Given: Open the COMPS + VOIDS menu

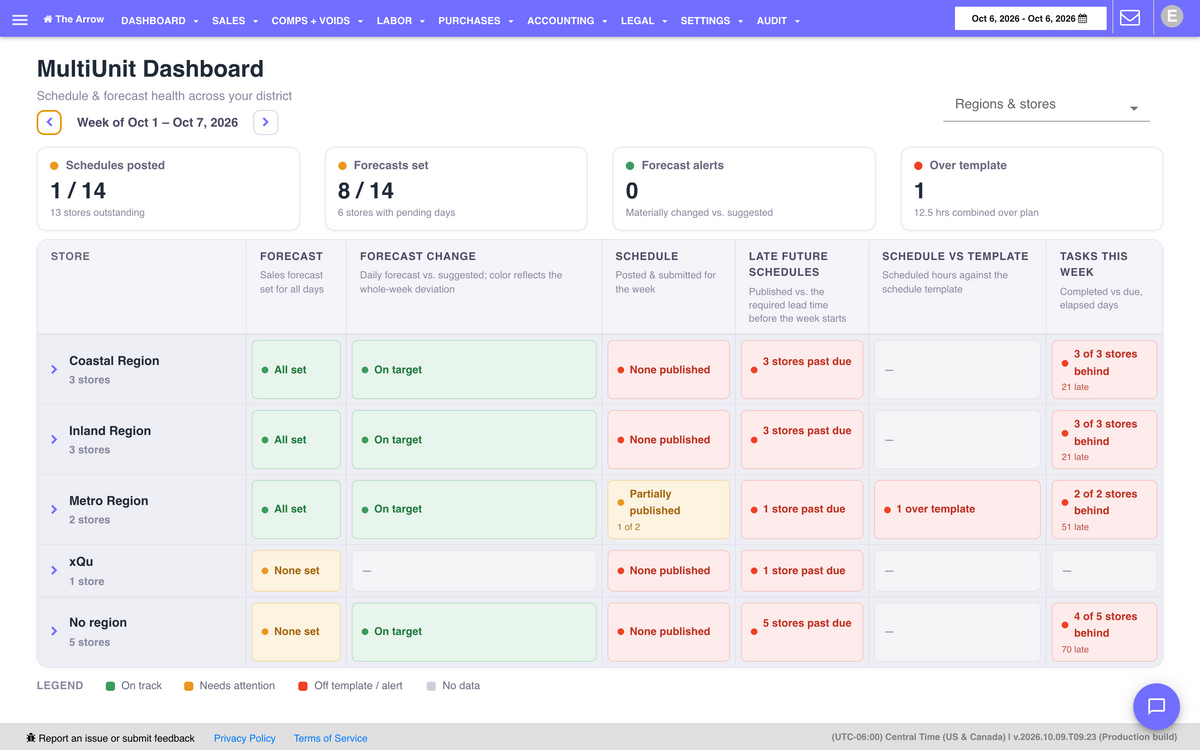Looking at the screenshot, I should (x=317, y=20).
